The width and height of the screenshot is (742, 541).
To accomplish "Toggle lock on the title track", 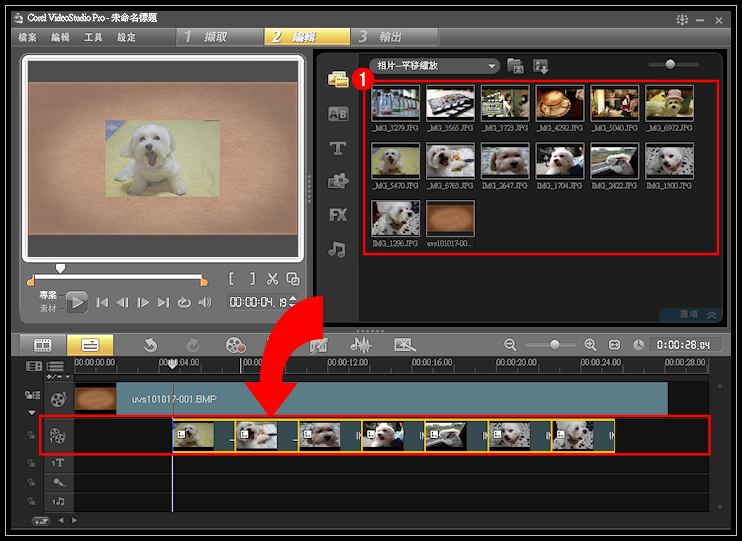I will 31,463.
